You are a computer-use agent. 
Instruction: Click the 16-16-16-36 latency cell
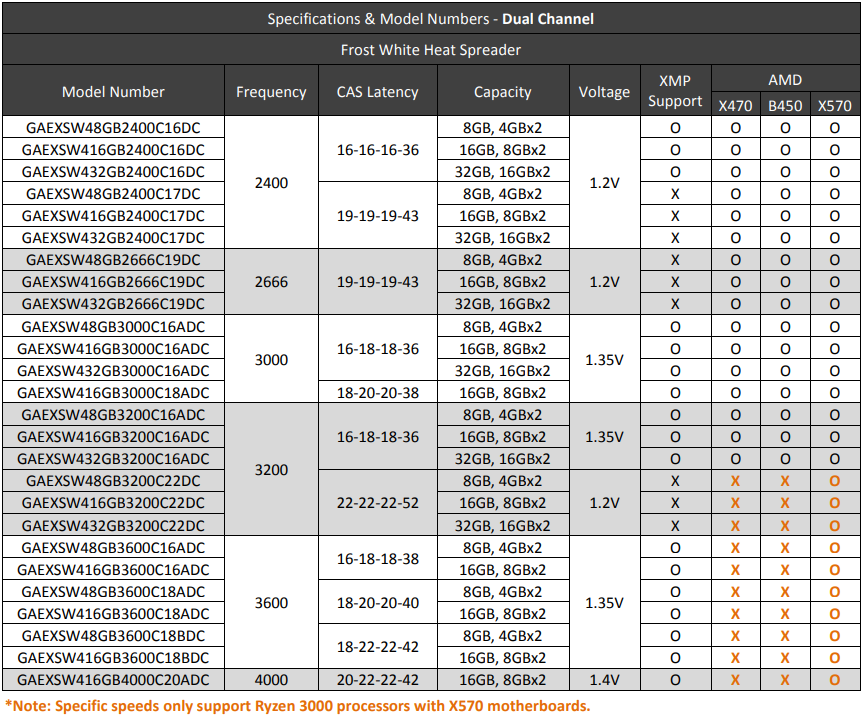coord(378,150)
